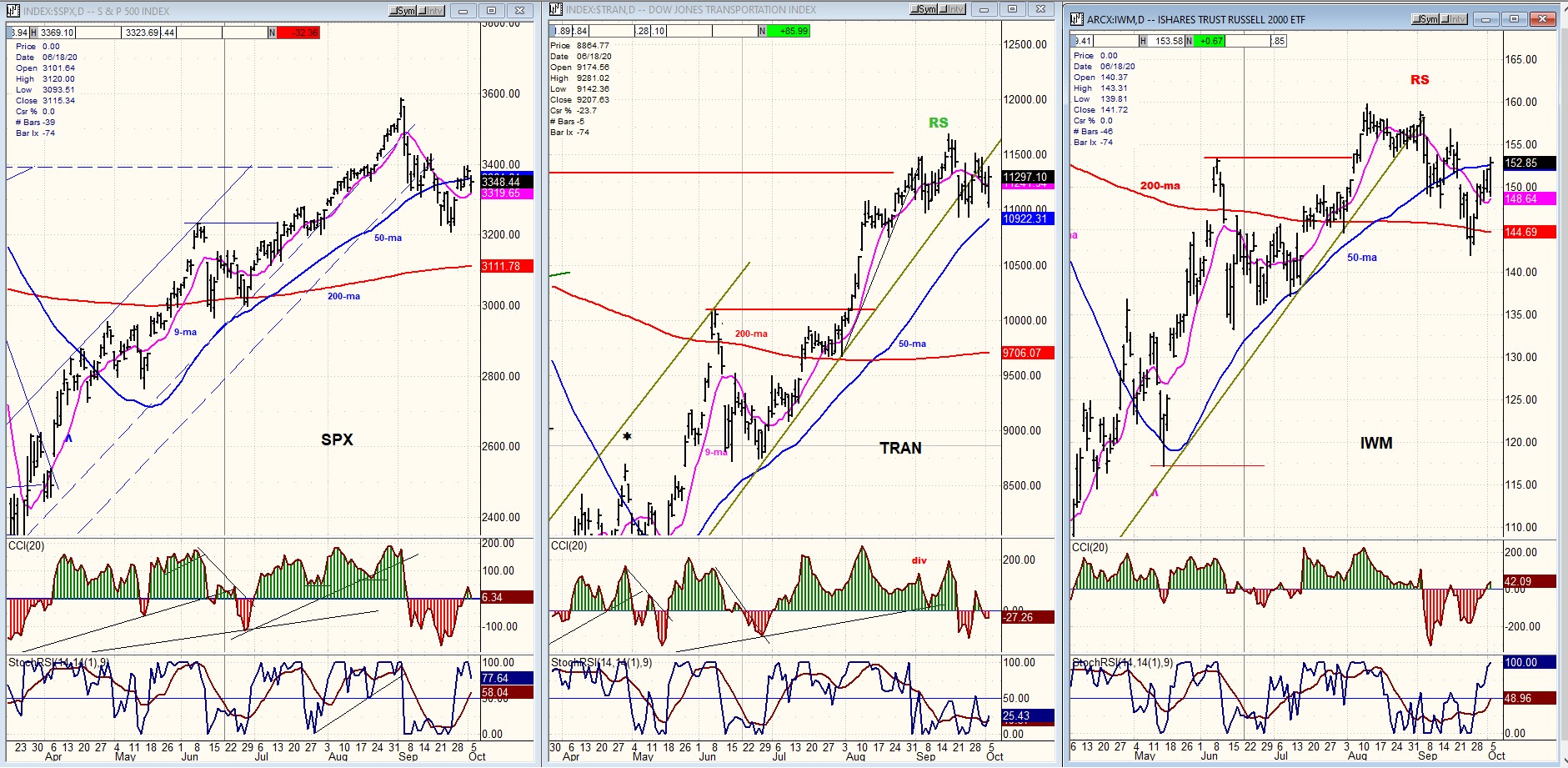Click the StochRSI 77.64 value label in SPX
Viewport: 1568px width, 768px height.
pos(507,678)
